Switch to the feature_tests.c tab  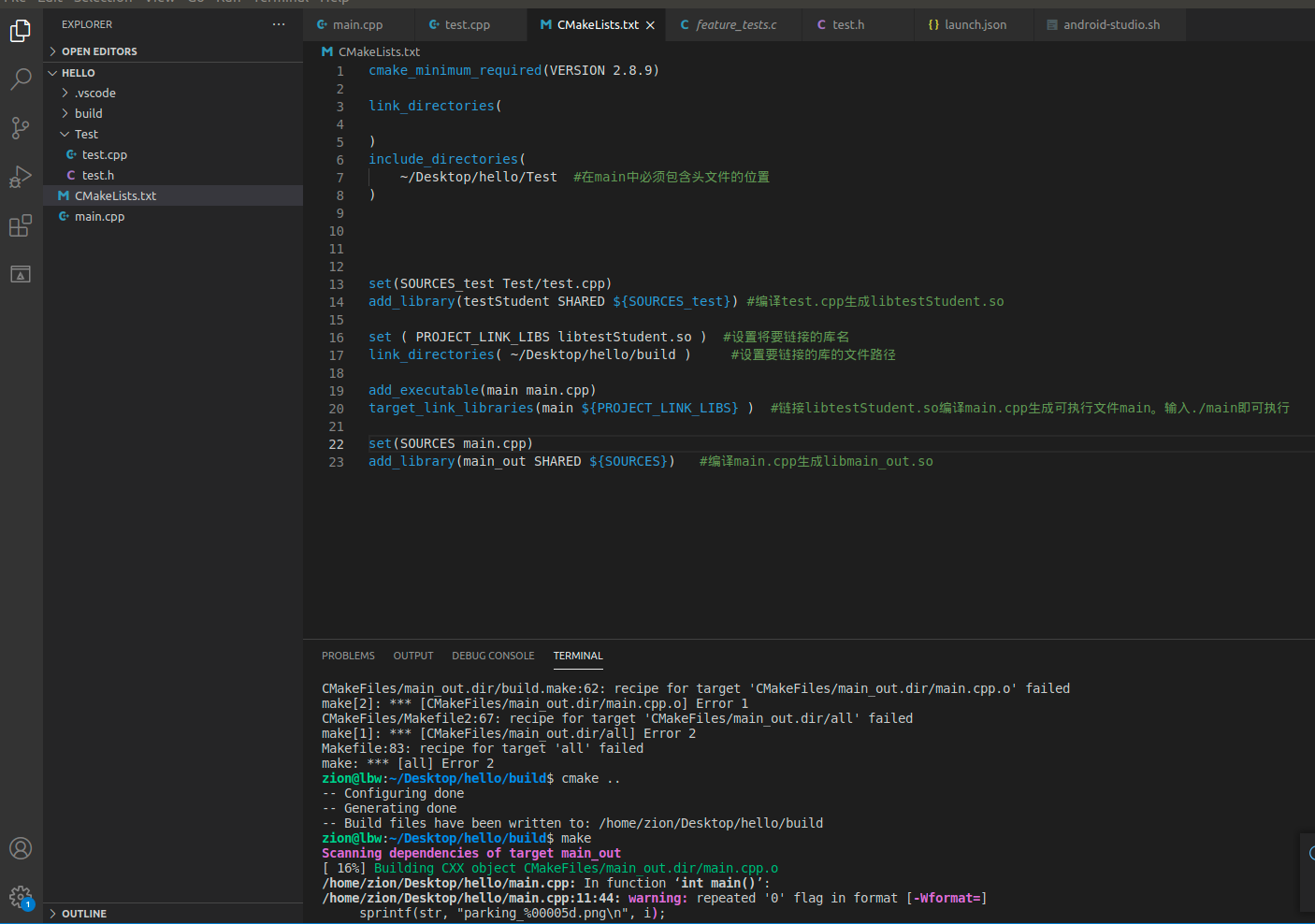pos(736,25)
